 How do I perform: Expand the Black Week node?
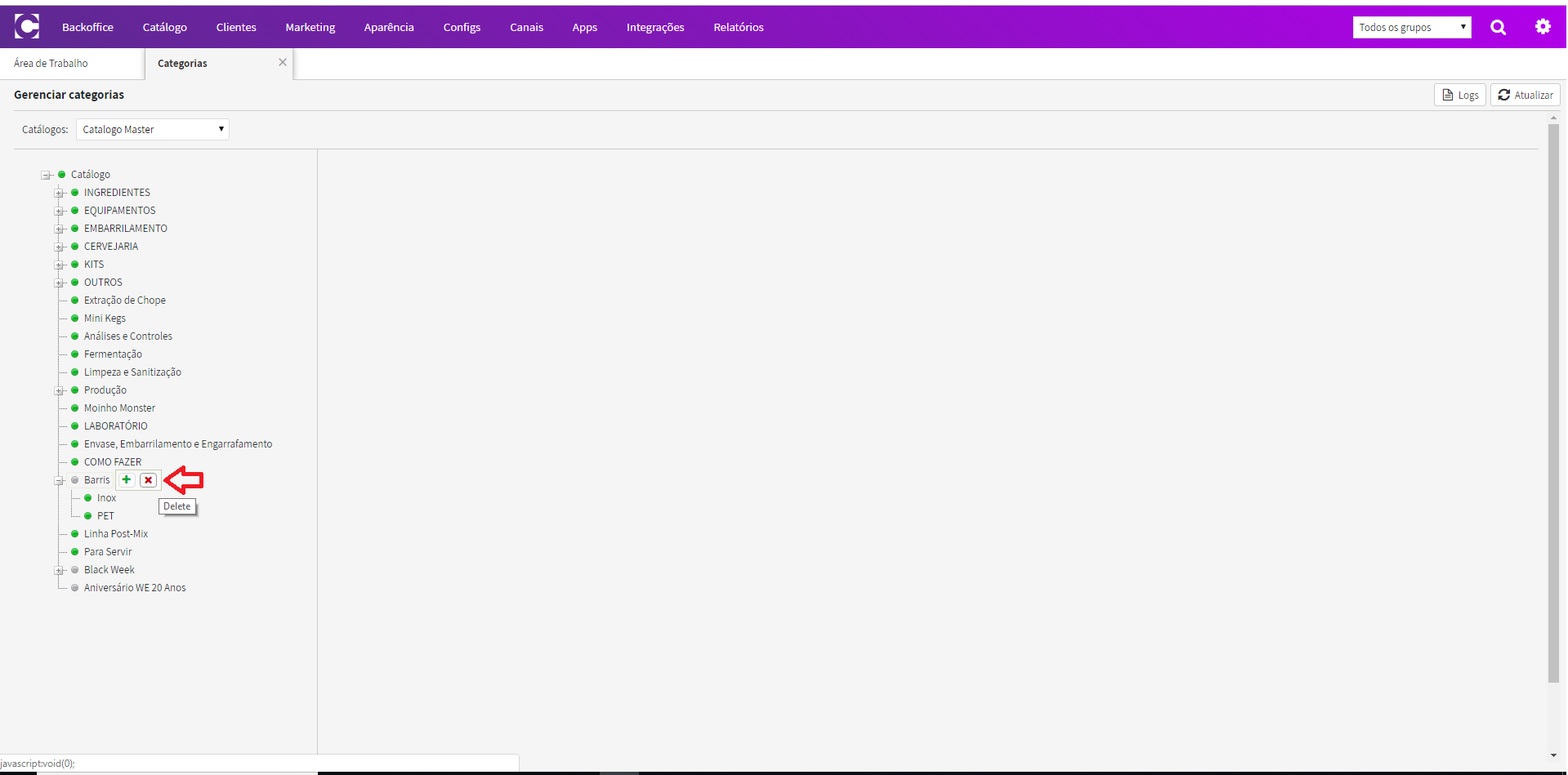pyautogui.click(x=59, y=570)
